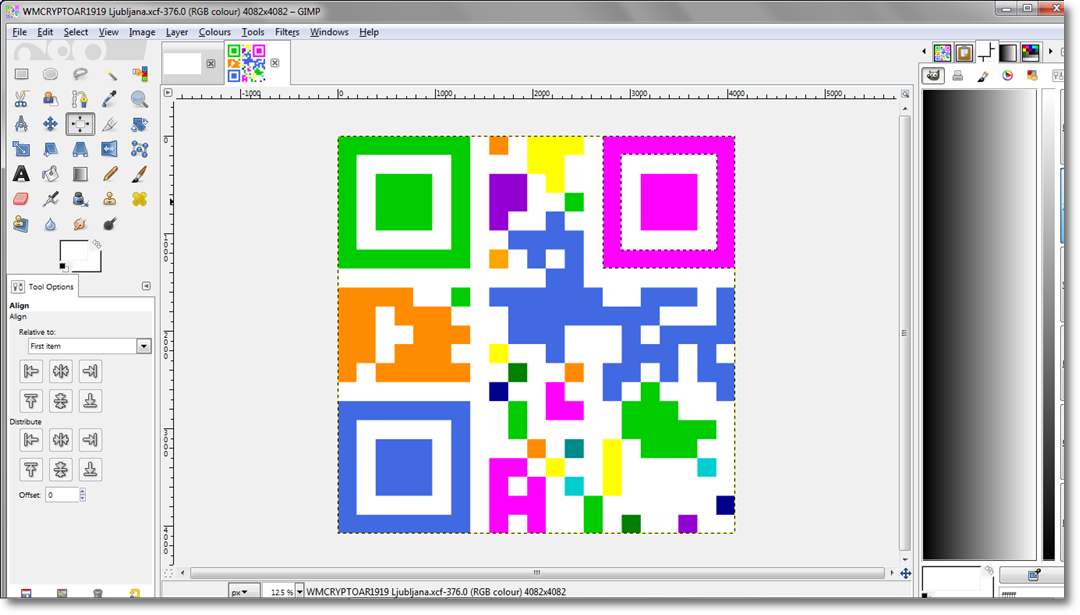Open the Tool Options tab configuration menu
The image size is (1080, 615).
tap(146, 286)
